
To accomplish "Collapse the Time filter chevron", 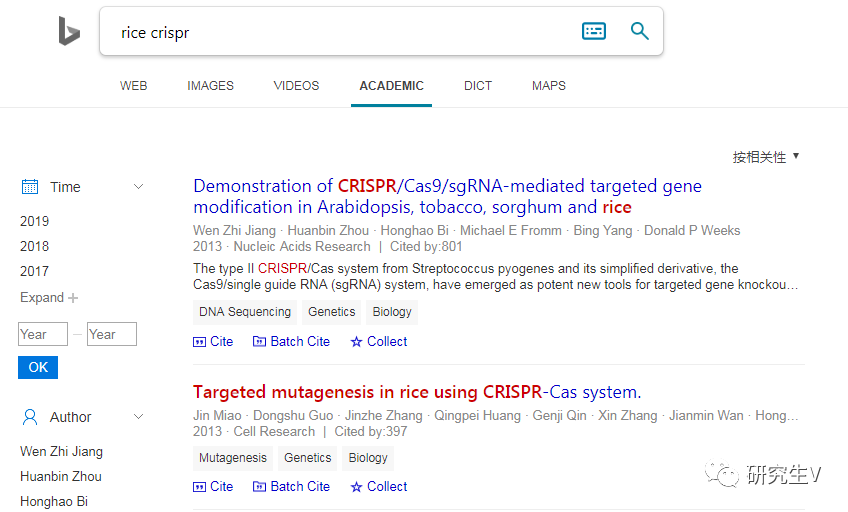I will [139, 187].
